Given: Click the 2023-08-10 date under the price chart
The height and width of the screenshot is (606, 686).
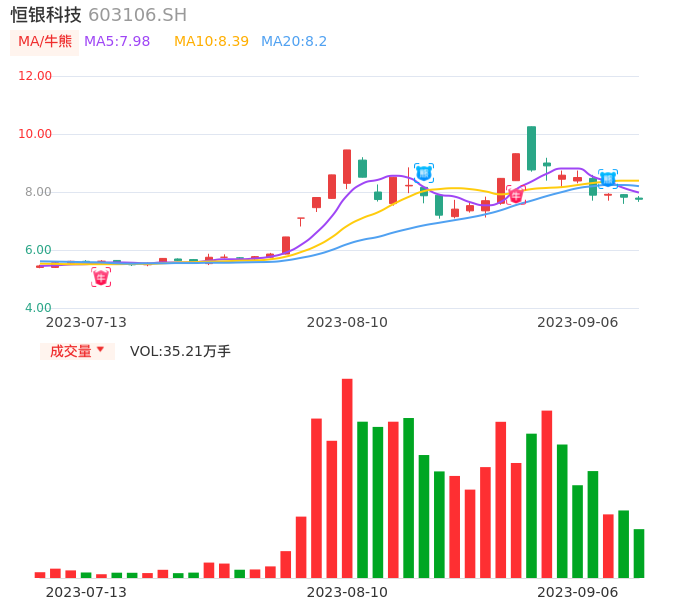Looking at the screenshot, I should pos(347,322).
